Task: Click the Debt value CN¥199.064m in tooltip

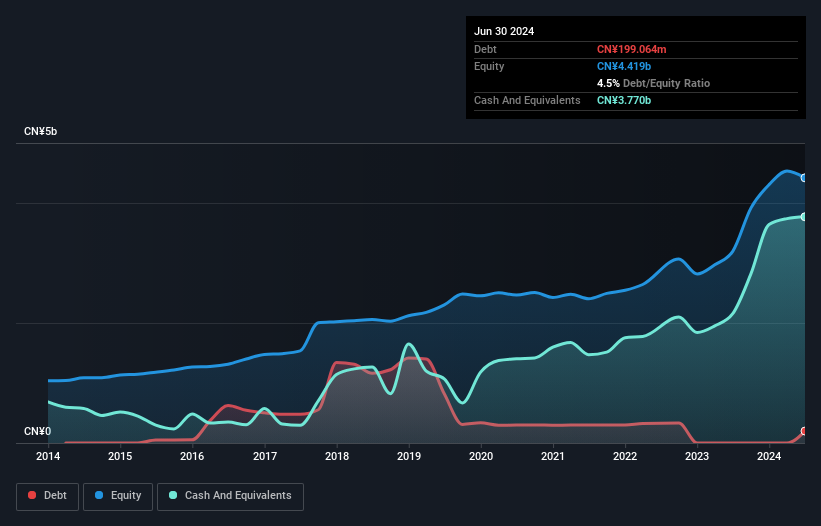Action: tap(631, 49)
